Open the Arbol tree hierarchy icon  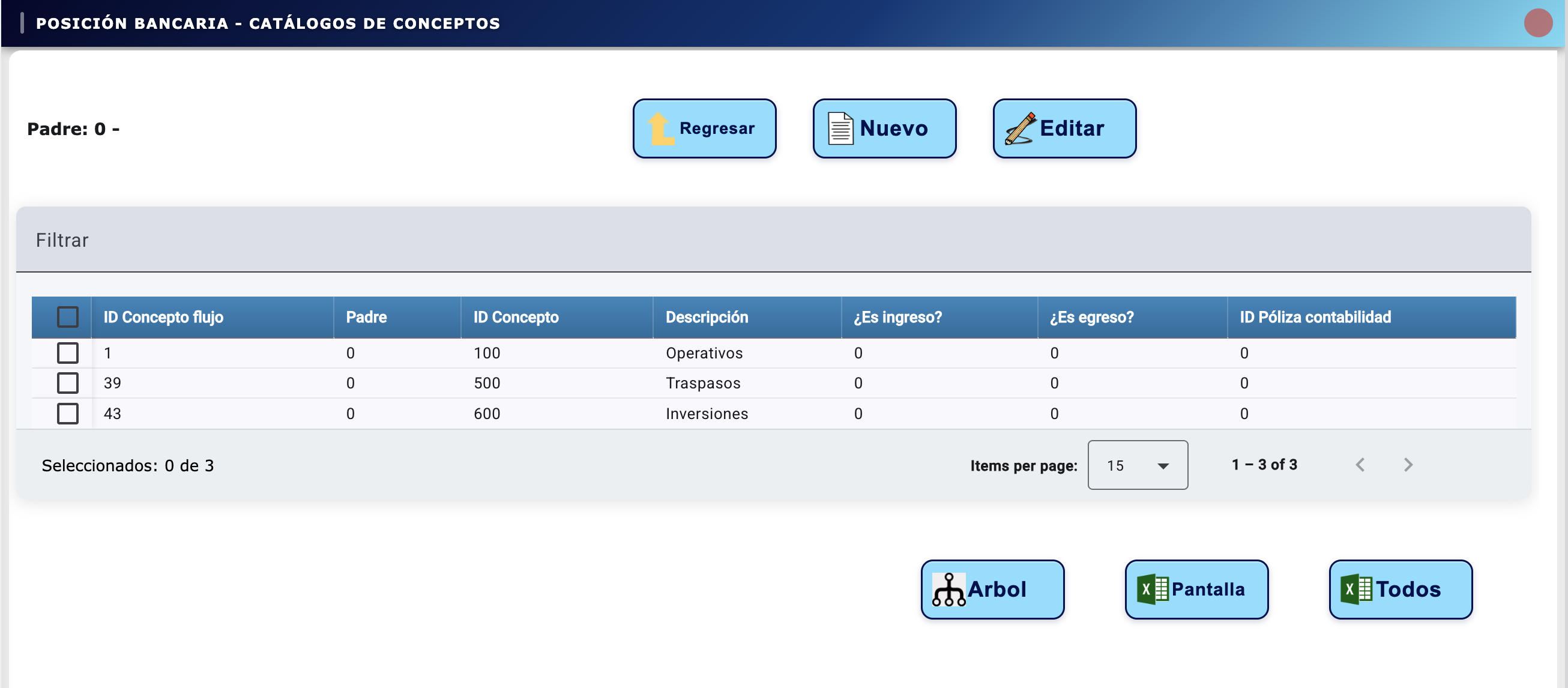948,590
